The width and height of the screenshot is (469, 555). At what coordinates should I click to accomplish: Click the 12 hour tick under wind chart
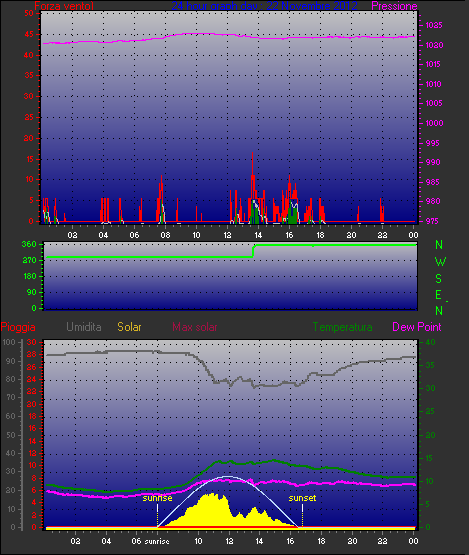(x=227, y=235)
